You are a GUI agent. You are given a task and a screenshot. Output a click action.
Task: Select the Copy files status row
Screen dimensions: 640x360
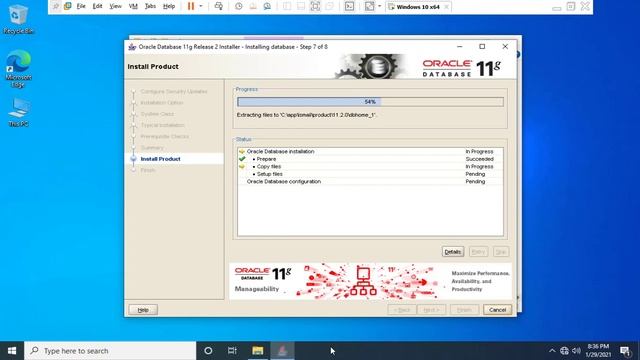click(x=370, y=167)
